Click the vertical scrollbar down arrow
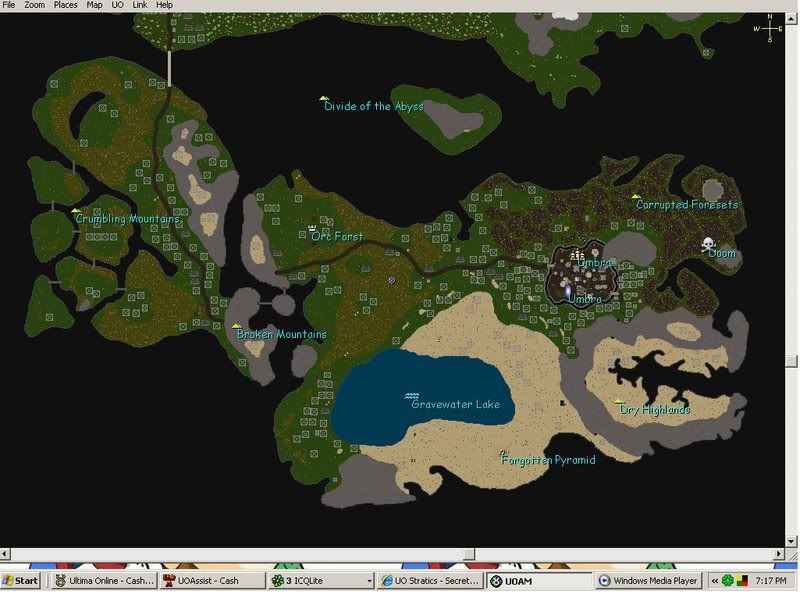The width and height of the screenshot is (800, 601). point(791,541)
